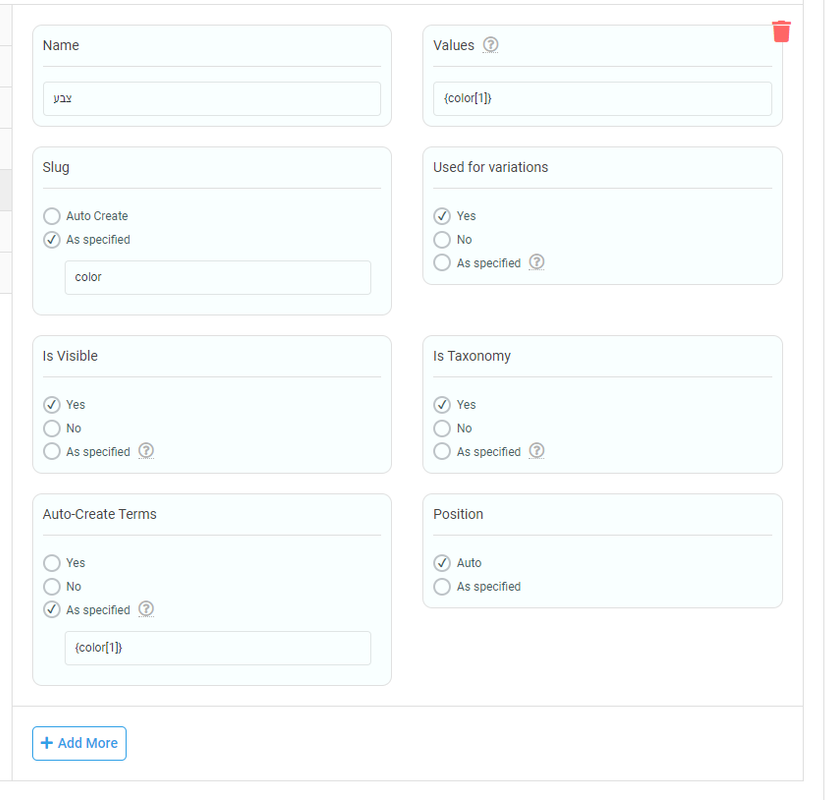834x800 pixels.
Task: Edit the Slug field containing color
Action: tap(218, 277)
